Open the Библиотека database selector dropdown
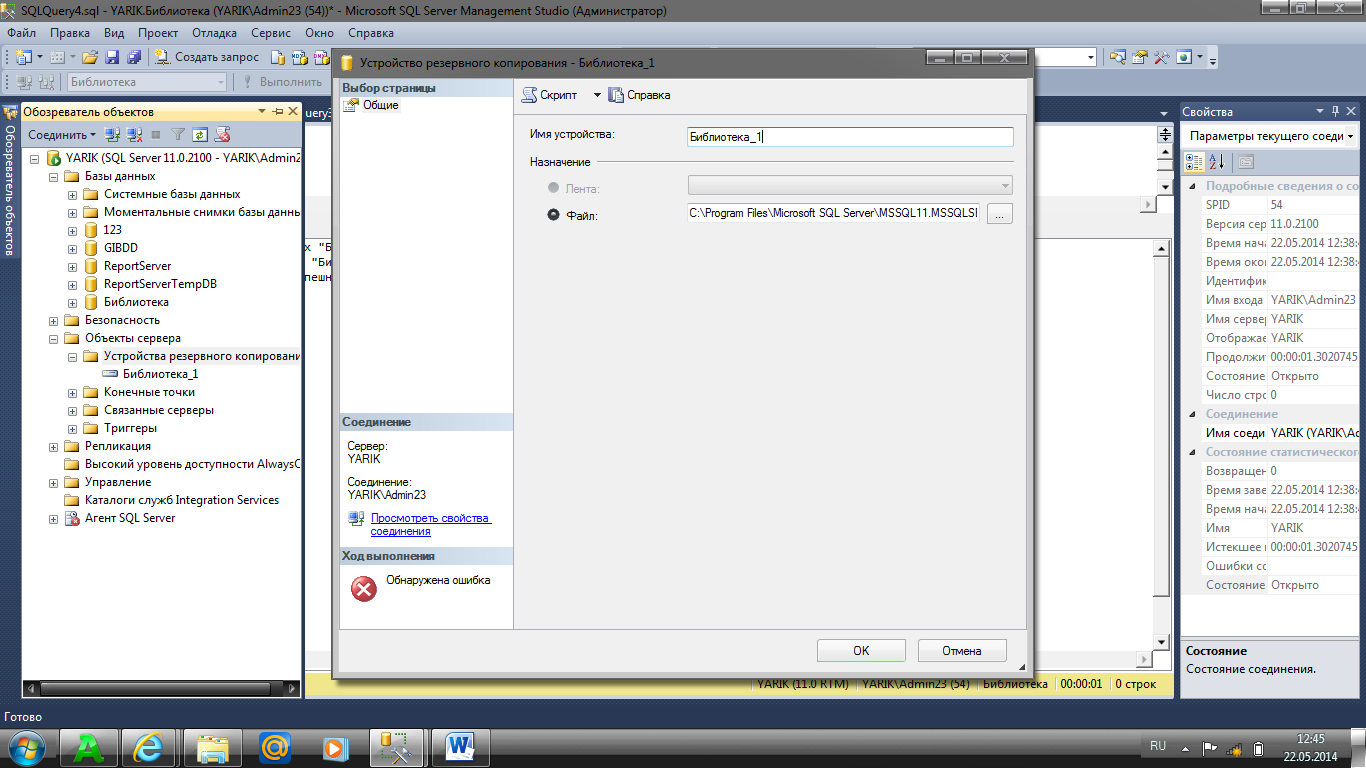1366x768 pixels. [221, 82]
